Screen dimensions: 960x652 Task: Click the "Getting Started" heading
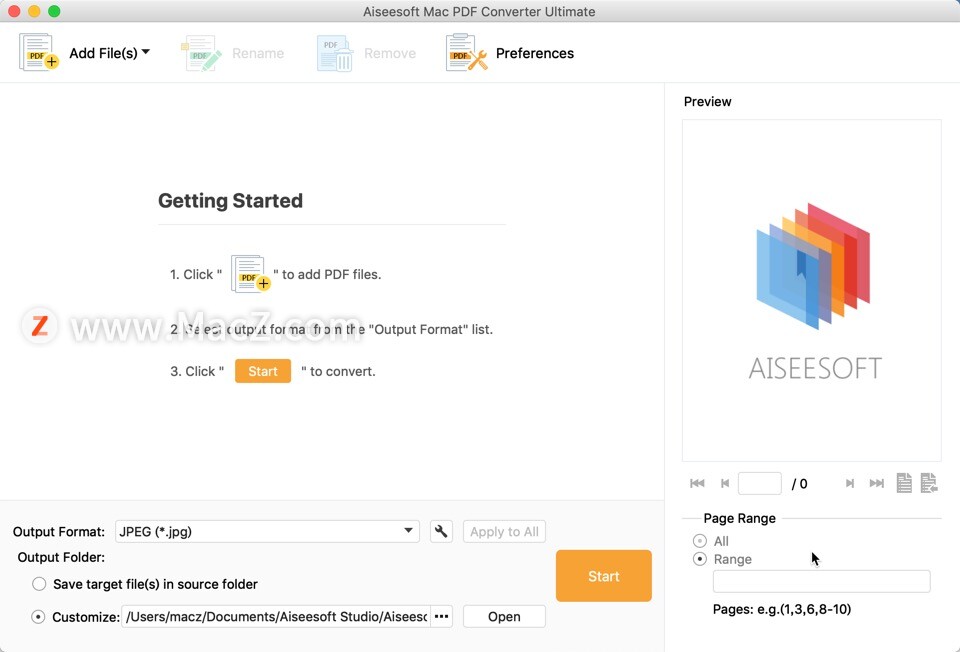[230, 201]
